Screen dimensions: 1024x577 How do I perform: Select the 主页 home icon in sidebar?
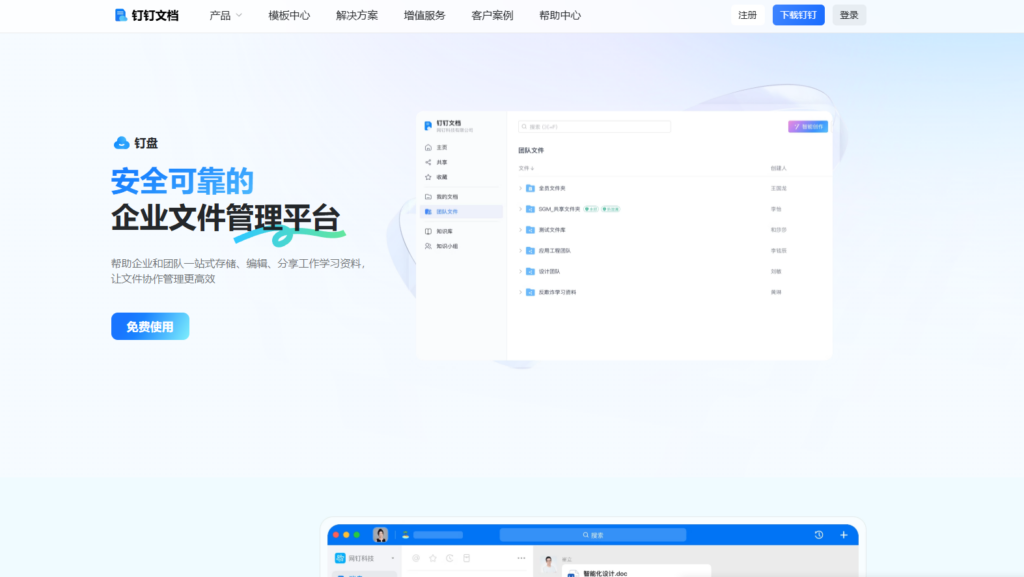coord(427,147)
